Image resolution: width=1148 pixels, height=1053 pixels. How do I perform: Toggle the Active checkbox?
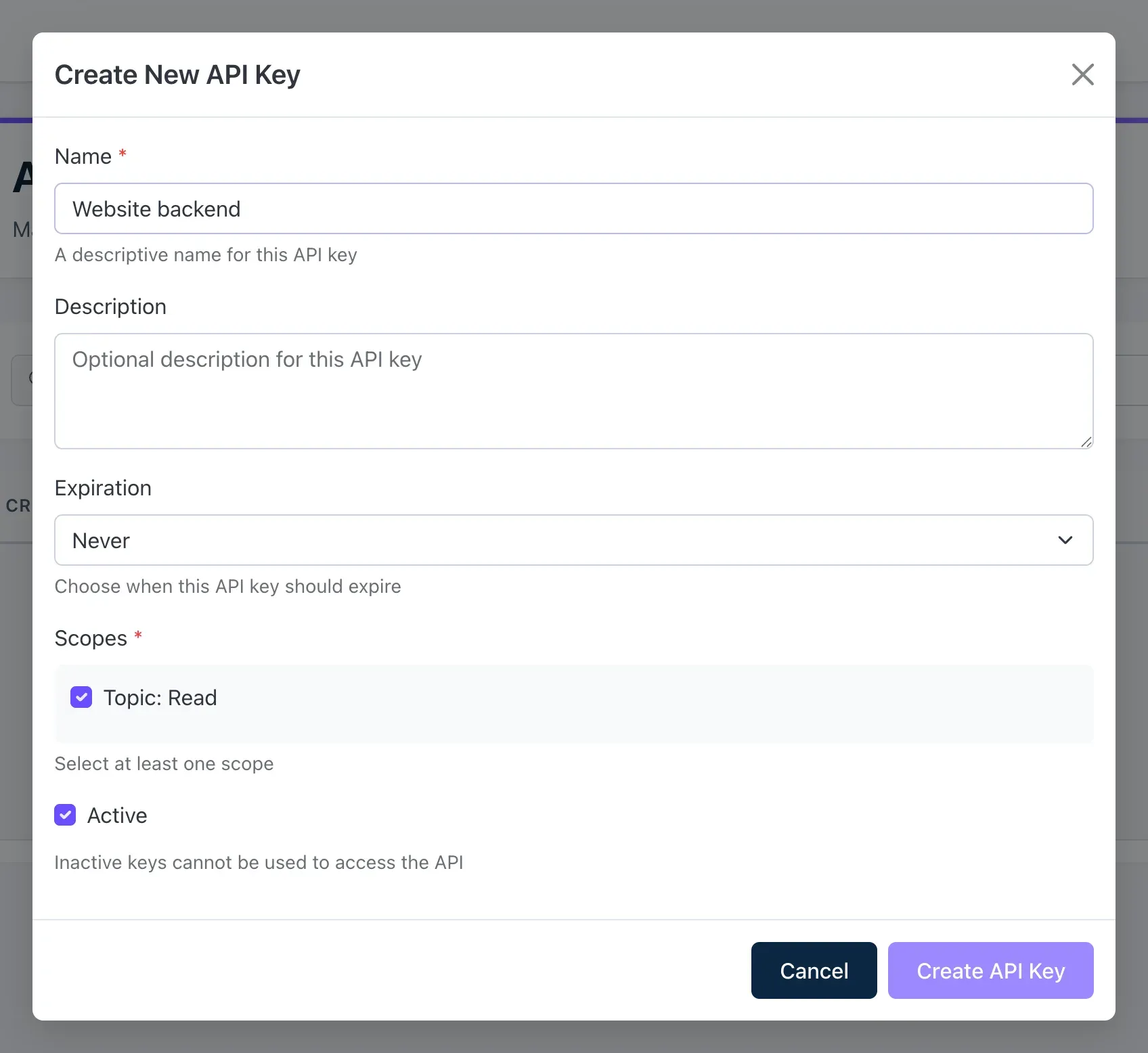[65, 815]
